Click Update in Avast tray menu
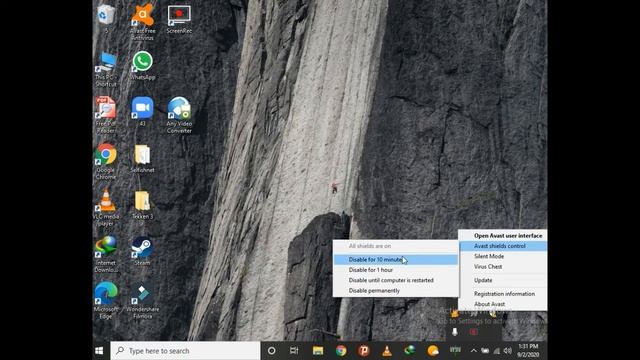The height and width of the screenshot is (360, 640). coord(503,280)
